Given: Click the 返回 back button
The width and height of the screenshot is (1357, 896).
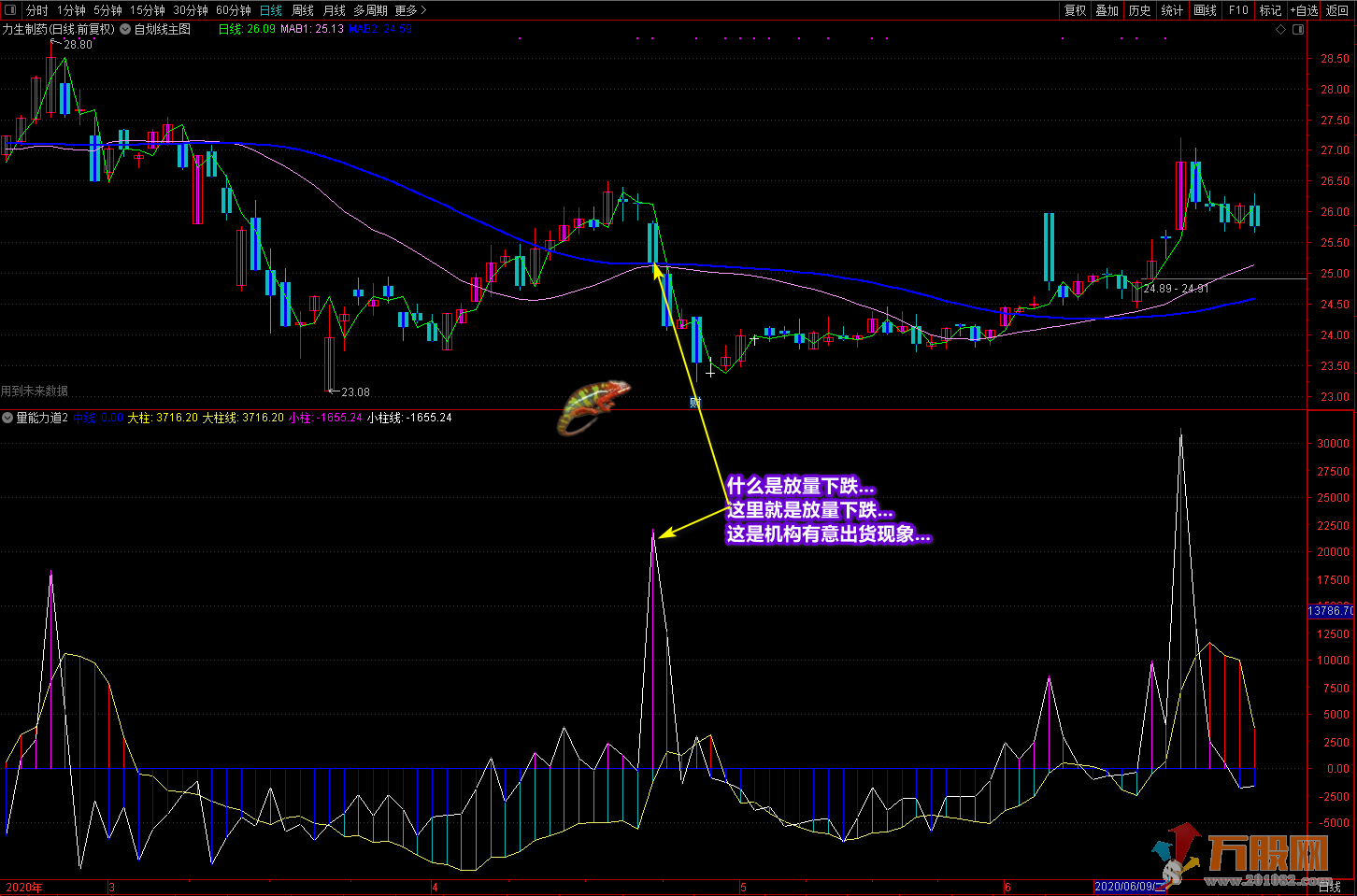Looking at the screenshot, I should [x=1337, y=10].
